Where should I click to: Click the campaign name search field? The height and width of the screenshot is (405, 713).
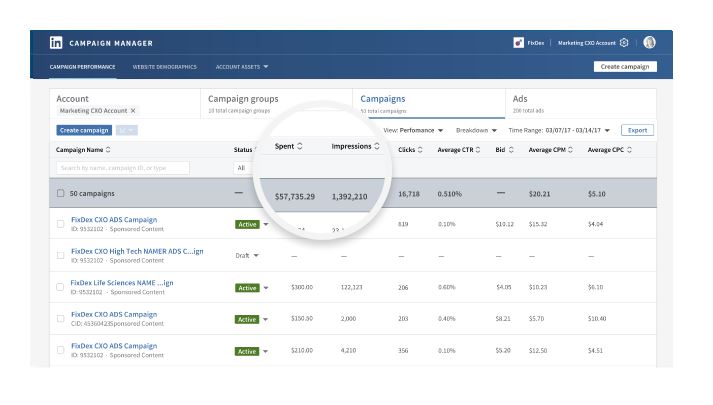click(x=123, y=168)
